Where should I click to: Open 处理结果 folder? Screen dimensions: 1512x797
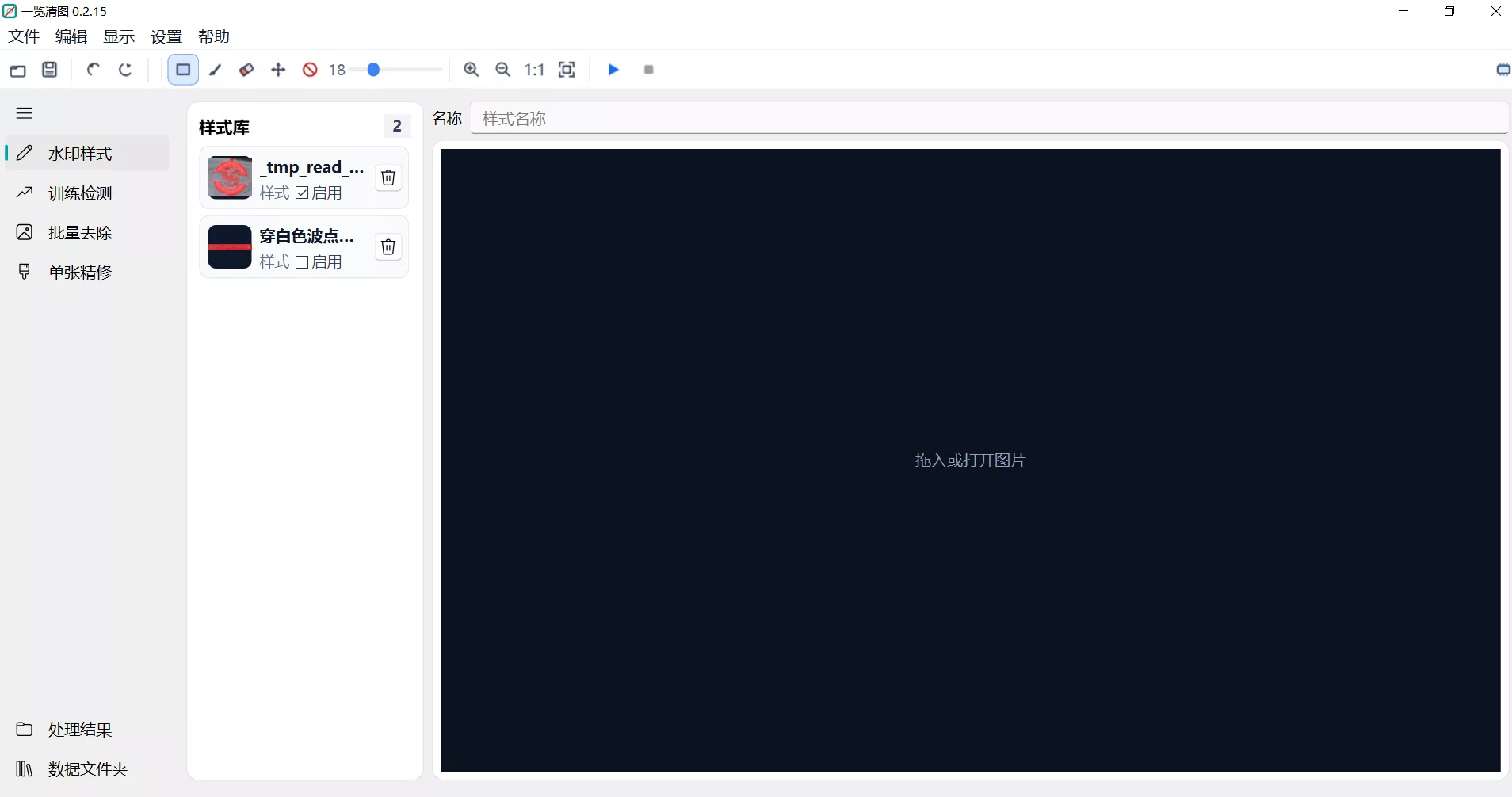pos(87,729)
